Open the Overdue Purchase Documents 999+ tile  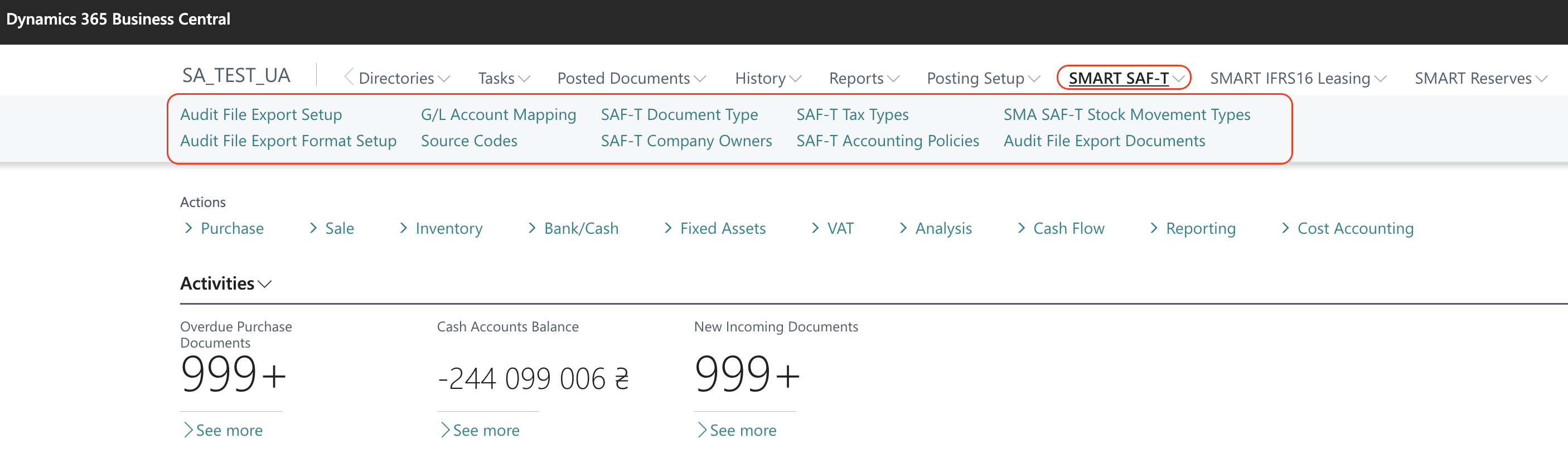point(233,373)
